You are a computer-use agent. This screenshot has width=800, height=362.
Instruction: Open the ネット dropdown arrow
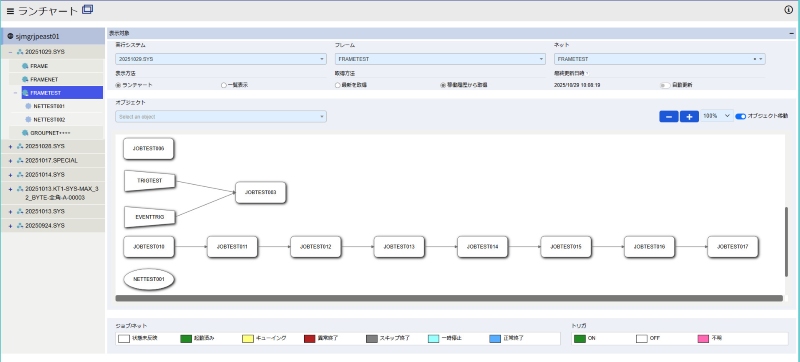[761, 59]
